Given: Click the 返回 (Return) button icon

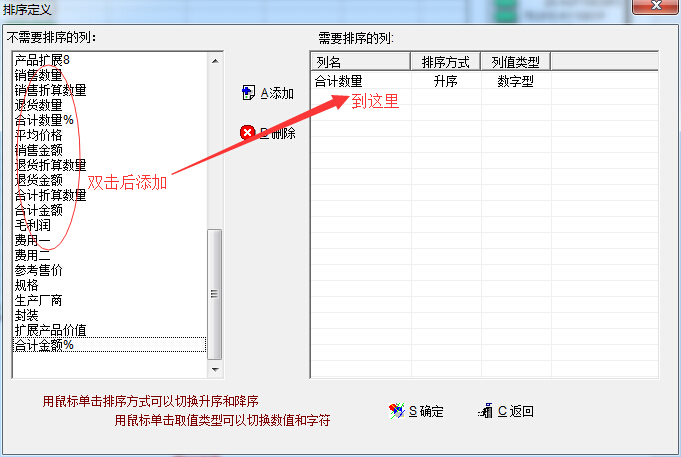Looking at the screenshot, I should click(x=486, y=411).
